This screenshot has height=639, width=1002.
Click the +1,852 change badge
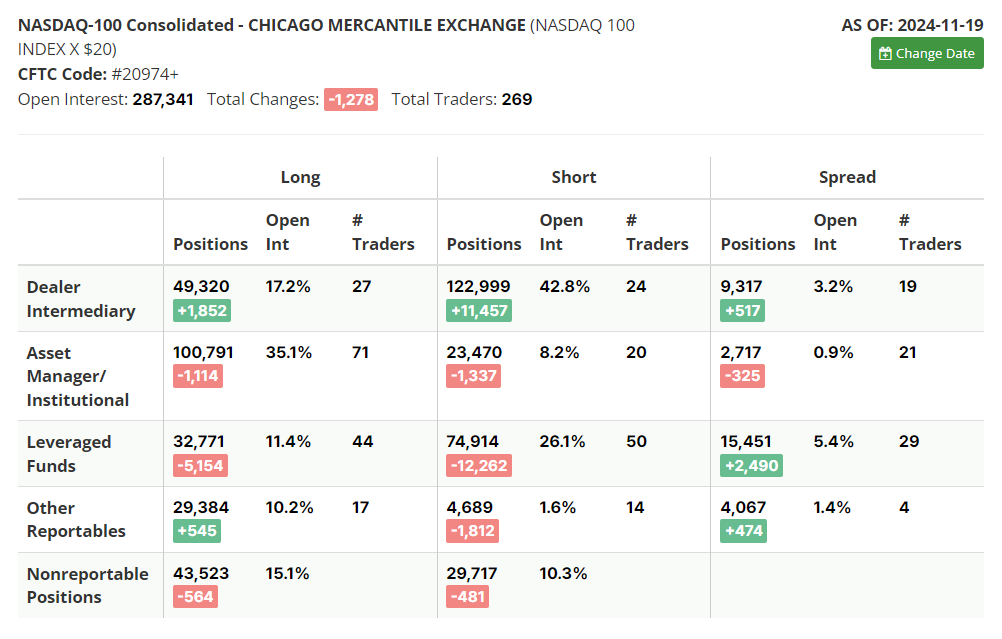tap(202, 311)
